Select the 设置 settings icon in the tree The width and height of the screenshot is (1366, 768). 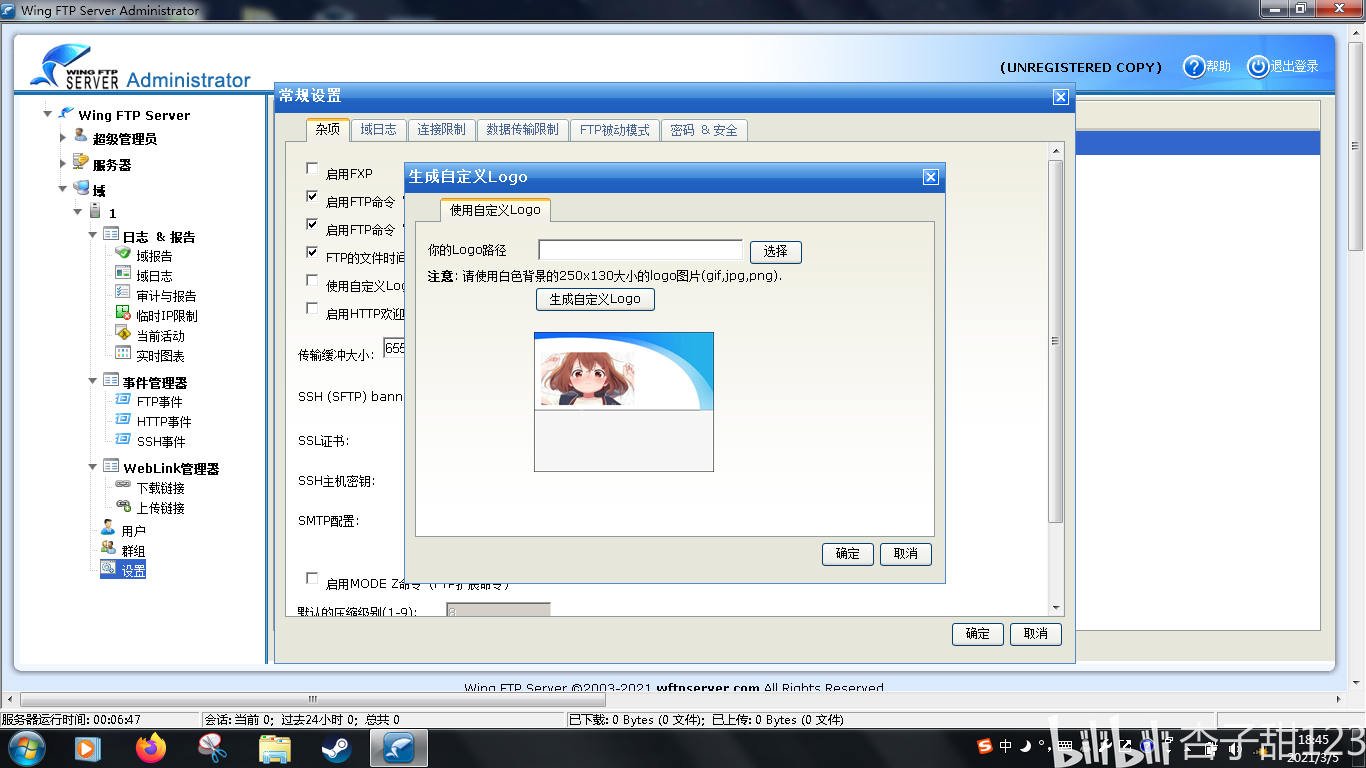(108, 568)
